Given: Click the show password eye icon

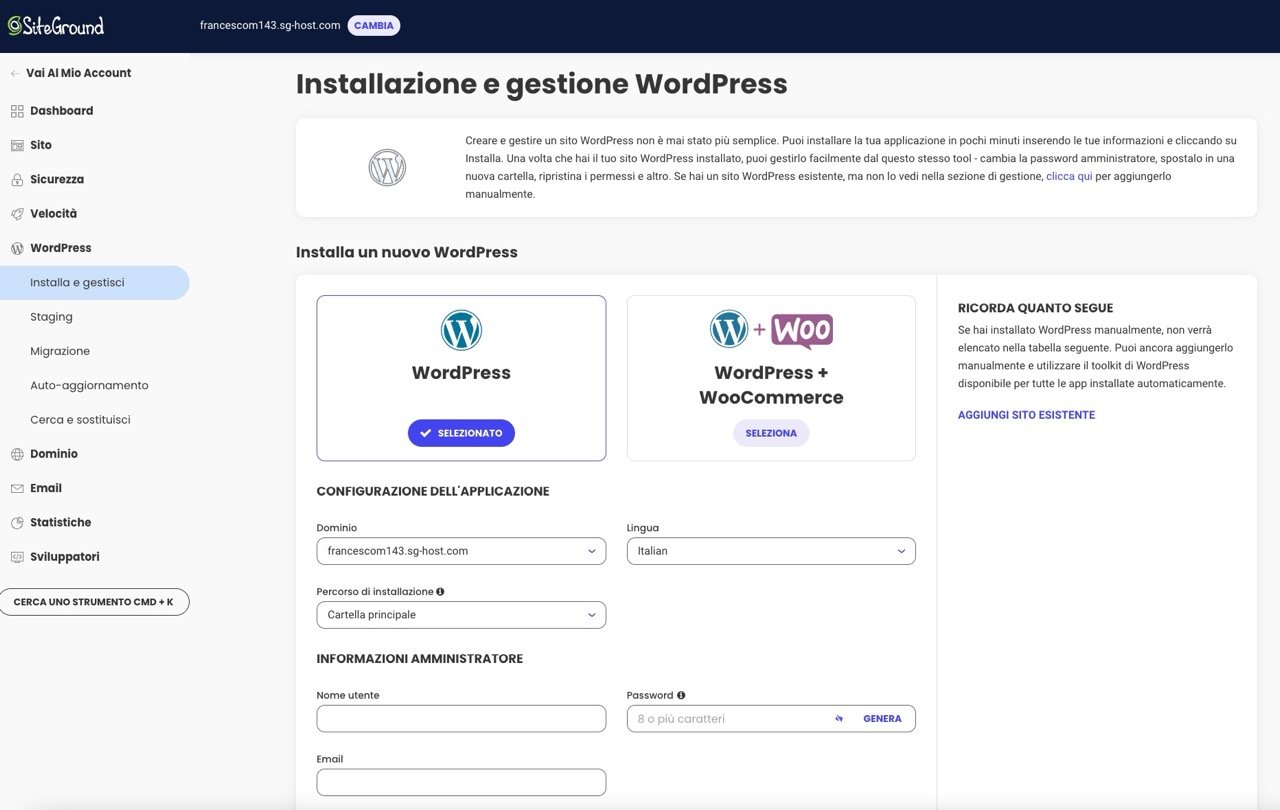Looking at the screenshot, I should click(839, 719).
